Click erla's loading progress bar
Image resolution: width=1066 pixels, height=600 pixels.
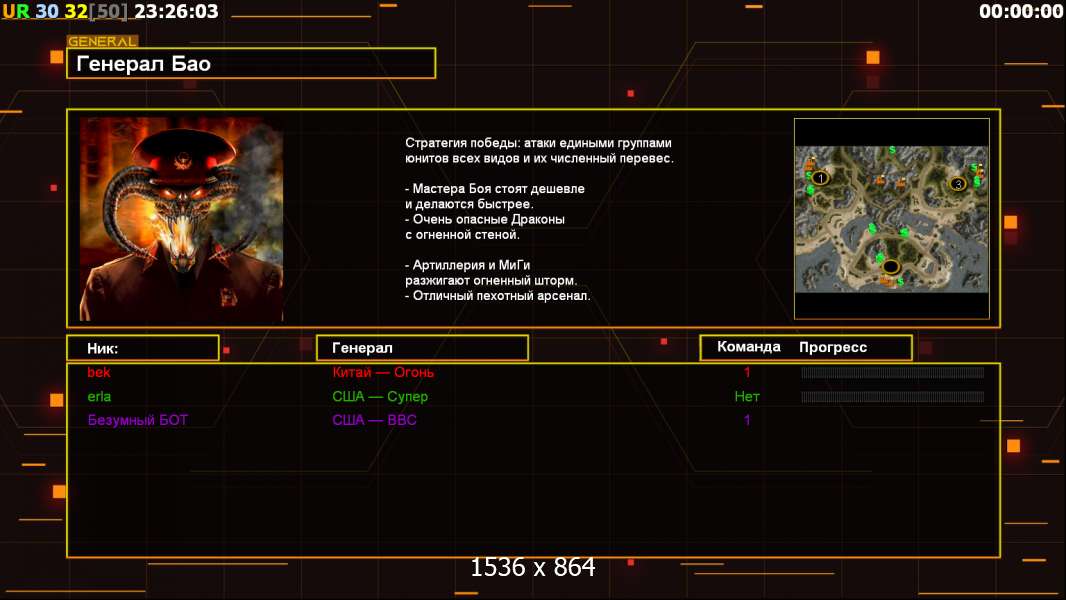coord(892,397)
